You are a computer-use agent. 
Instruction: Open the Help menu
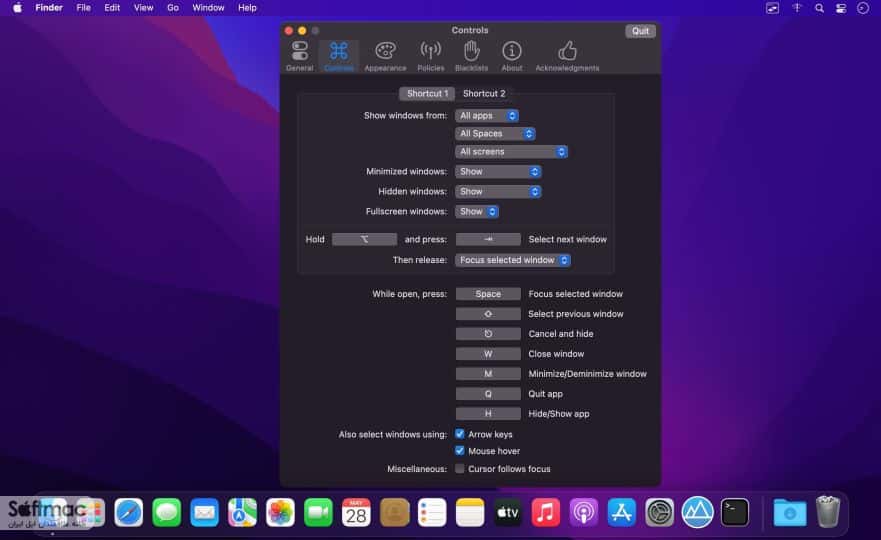coord(247,8)
